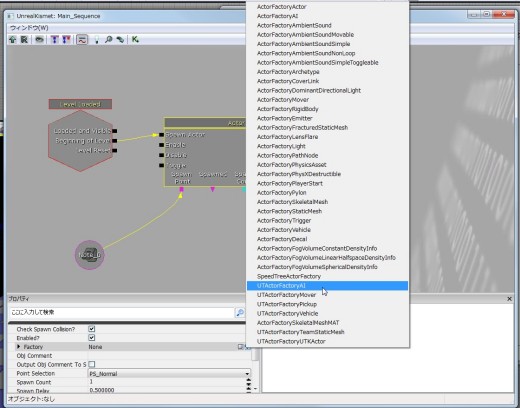The width and height of the screenshot is (520, 408).
Task: Choose ActorFactoryEmitter from the list
Action: [327, 118]
